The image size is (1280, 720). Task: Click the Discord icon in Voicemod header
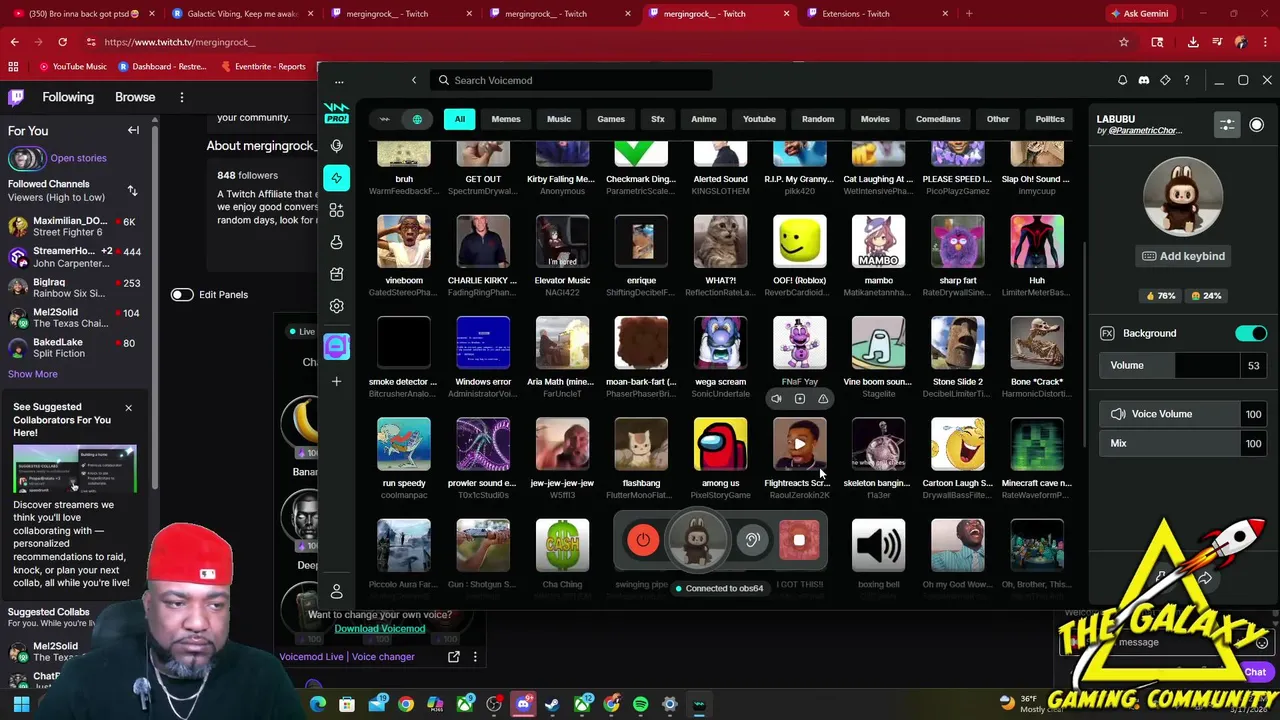[x=1144, y=80]
